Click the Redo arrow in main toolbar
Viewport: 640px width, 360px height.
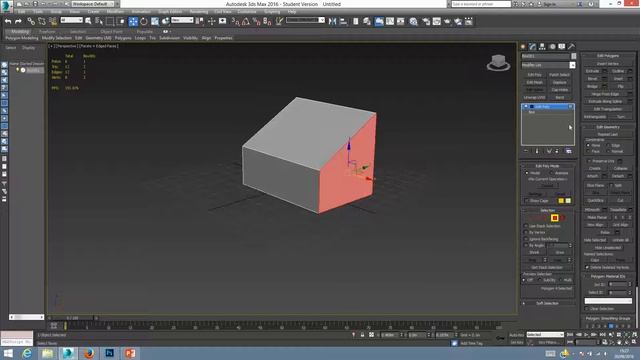point(18,21)
